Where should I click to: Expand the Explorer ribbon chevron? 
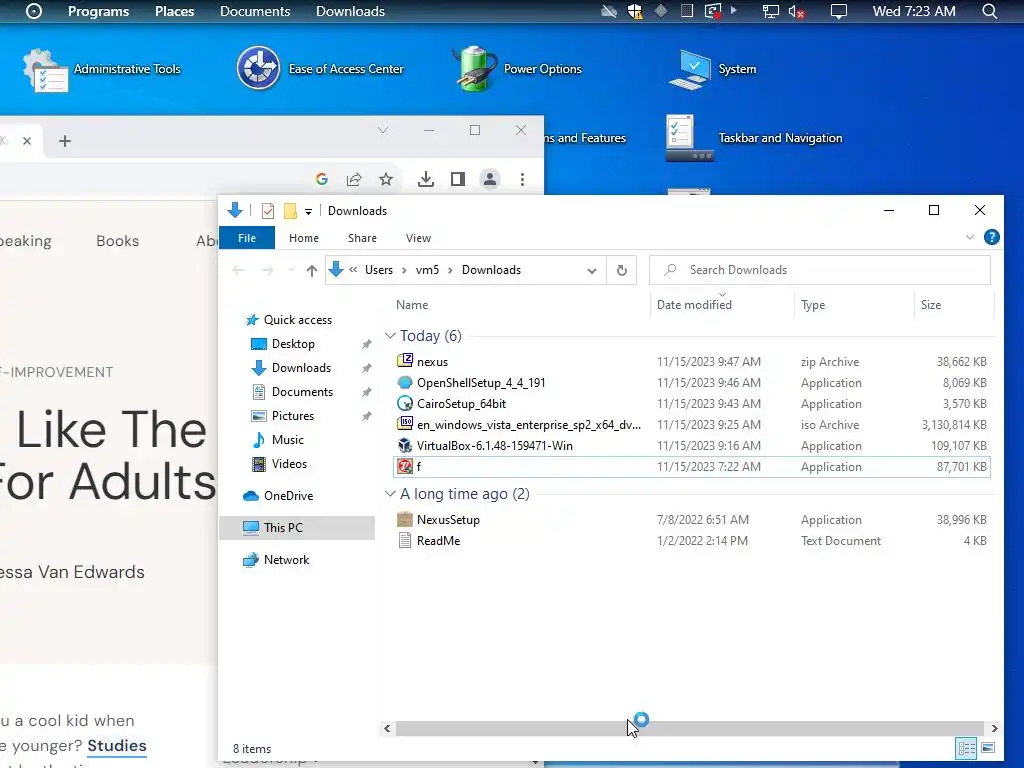(970, 237)
